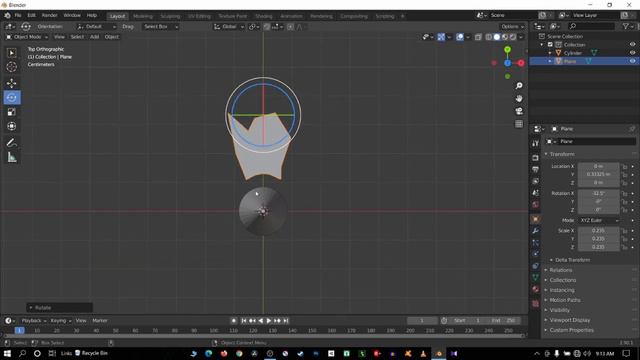Play animation in timeline
The width and height of the screenshot is (640, 360).
(269, 321)
